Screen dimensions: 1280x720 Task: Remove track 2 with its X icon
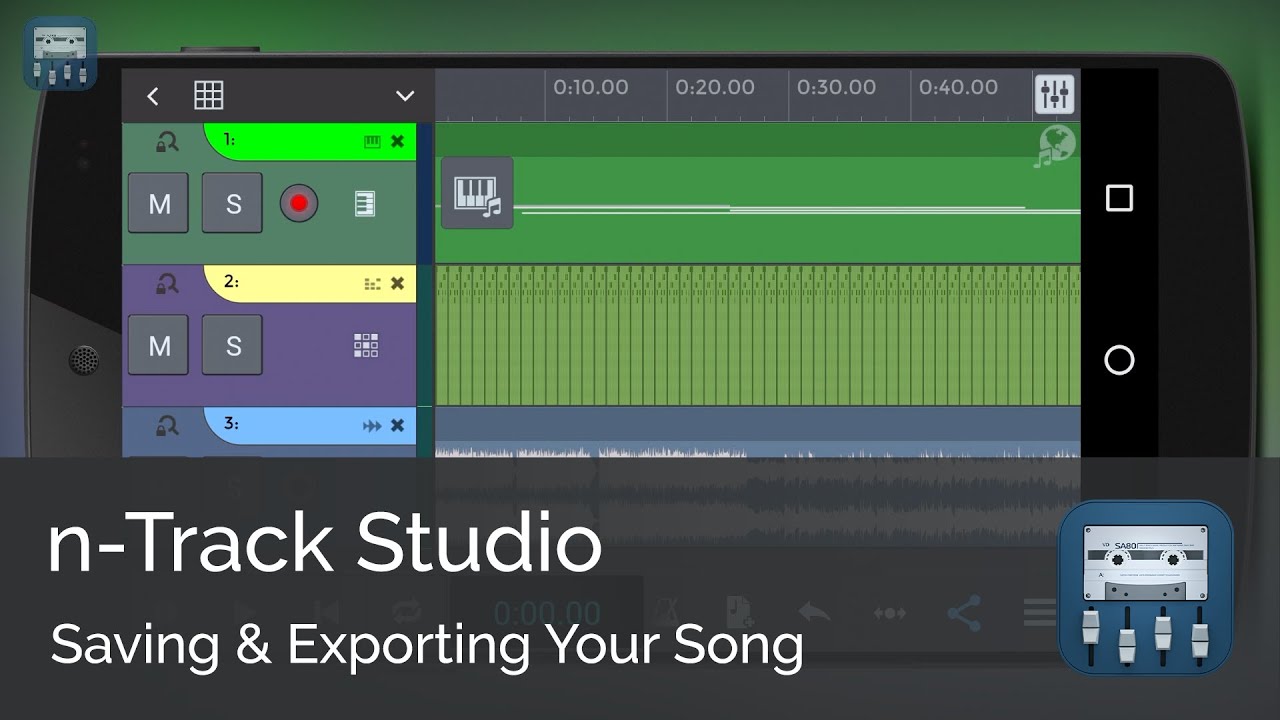pyautogui.click(x=397, y=285)
